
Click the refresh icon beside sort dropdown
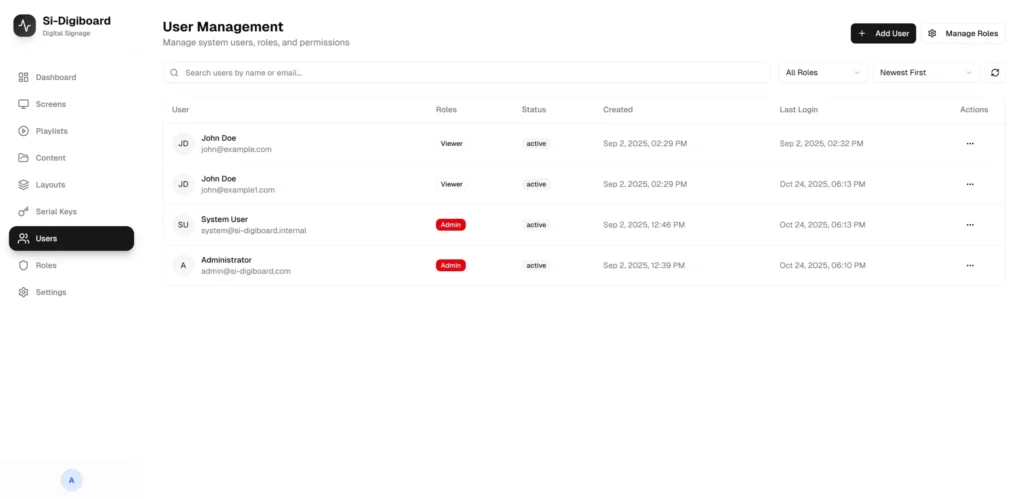[x=995, y=73]
